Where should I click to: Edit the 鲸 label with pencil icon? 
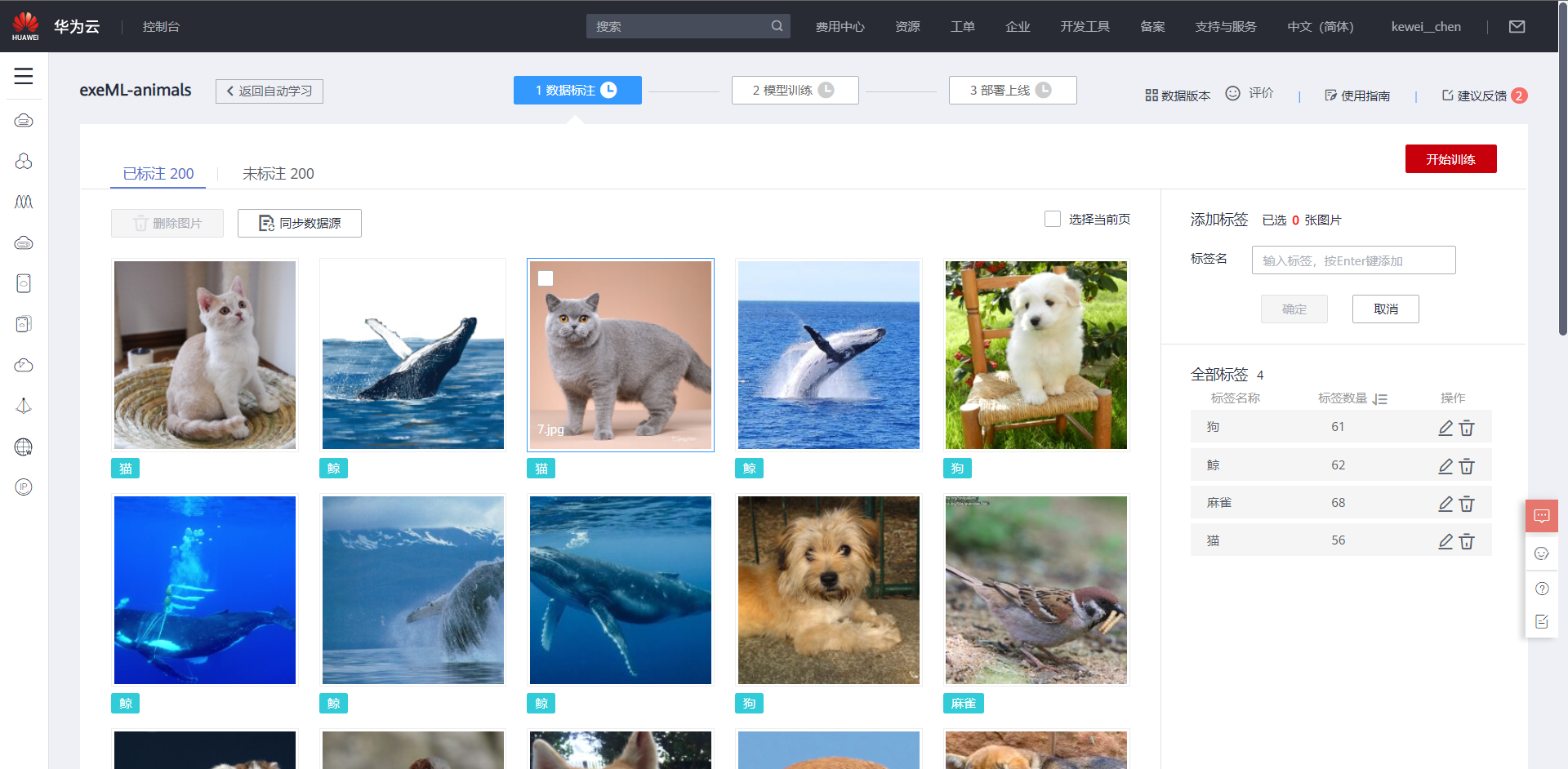point(1445,466)
